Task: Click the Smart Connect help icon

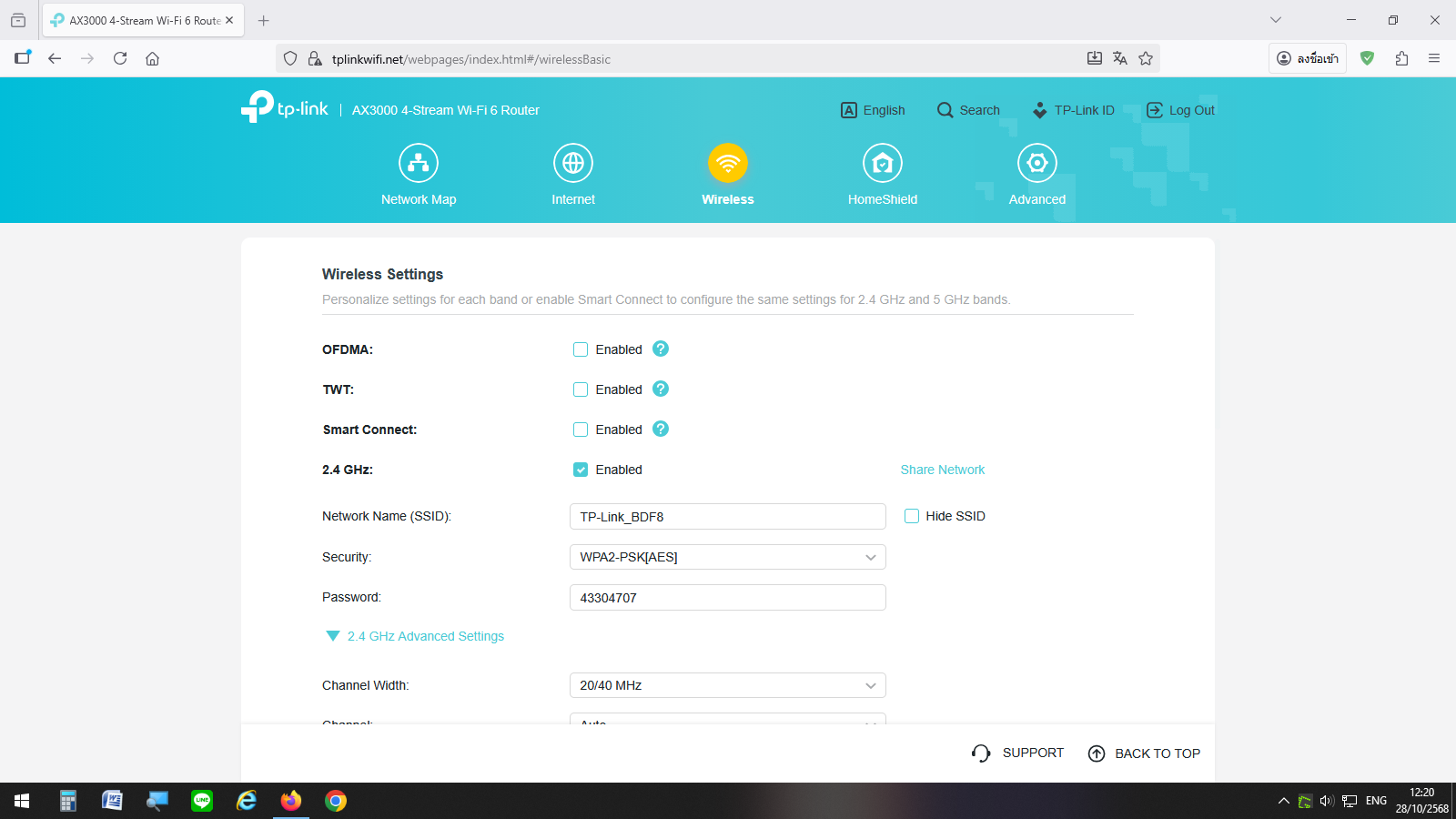Action: pos(661,429)
